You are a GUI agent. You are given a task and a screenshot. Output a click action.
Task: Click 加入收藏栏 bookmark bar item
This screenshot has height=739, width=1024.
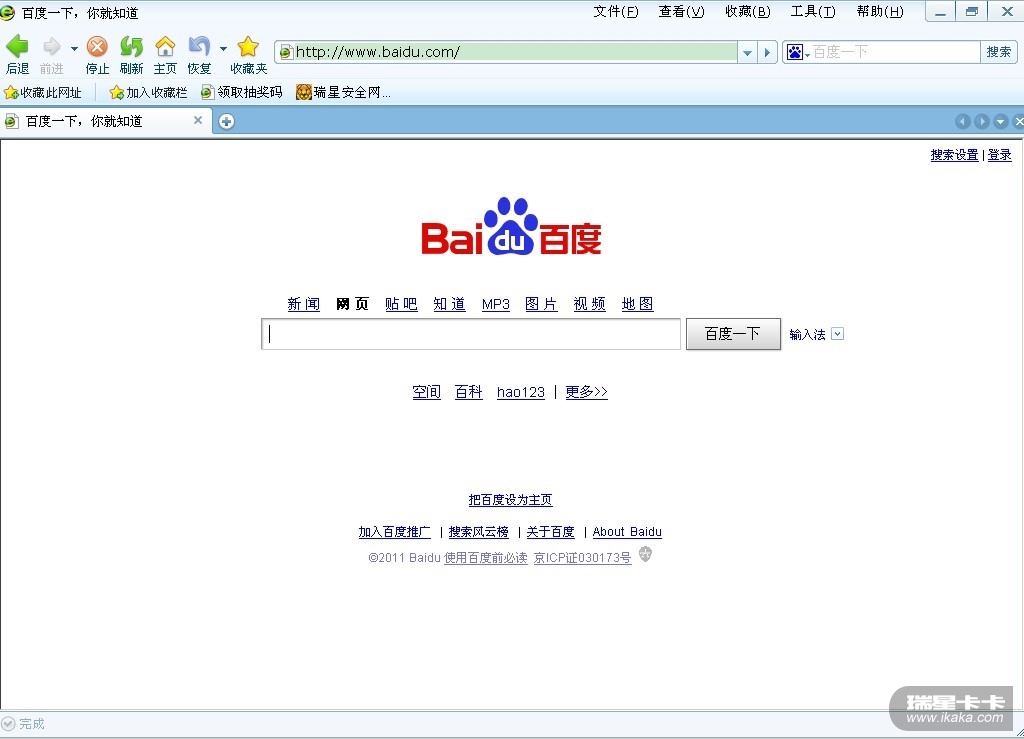click(x=148, y=93)
